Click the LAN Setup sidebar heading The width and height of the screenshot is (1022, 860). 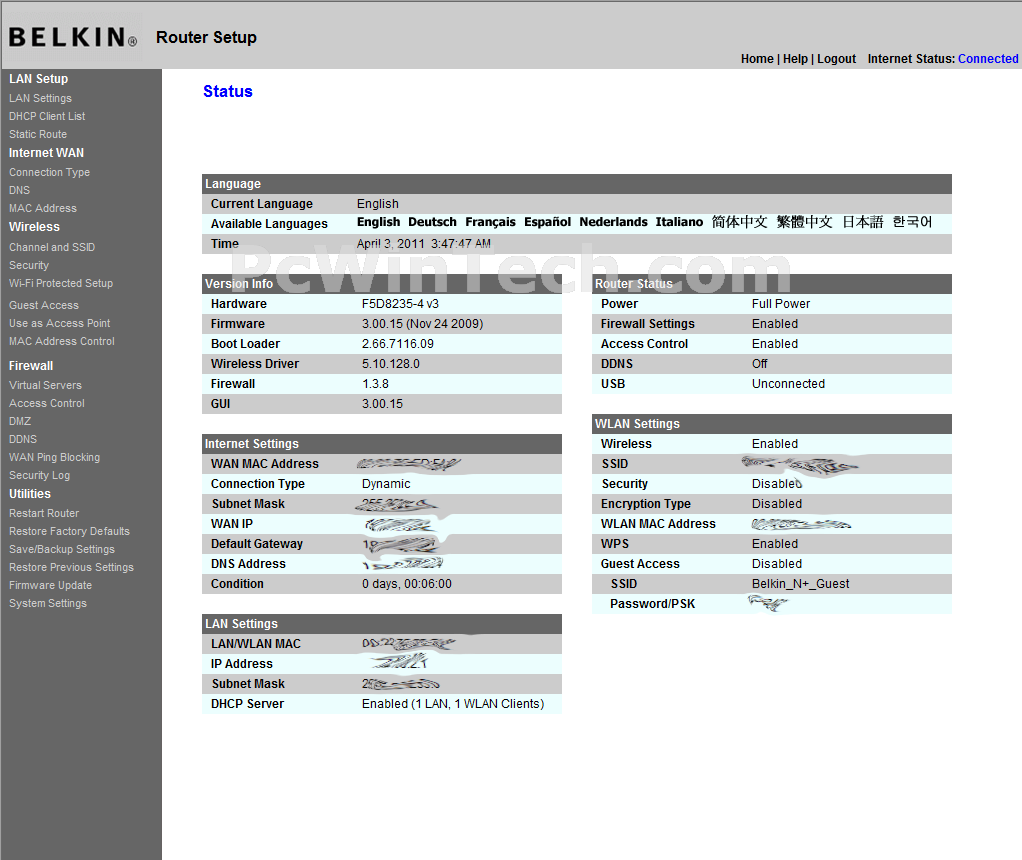pos(38,79)
